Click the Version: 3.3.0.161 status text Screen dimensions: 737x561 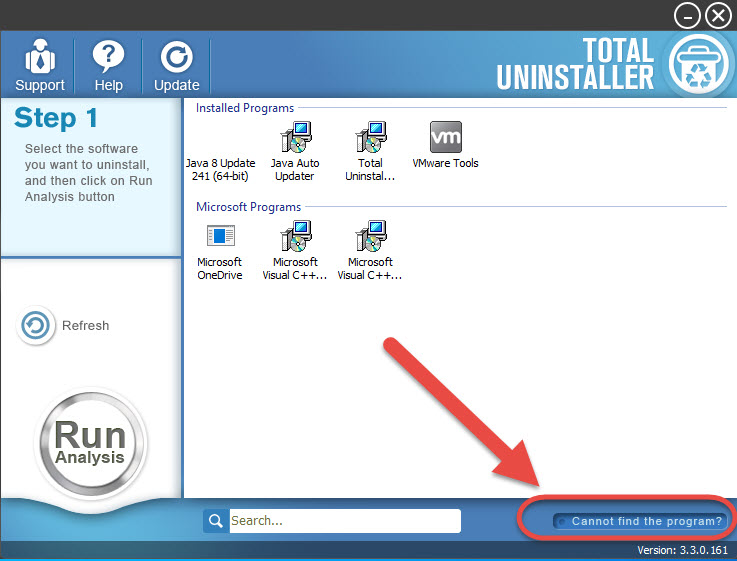click(682, 550)
